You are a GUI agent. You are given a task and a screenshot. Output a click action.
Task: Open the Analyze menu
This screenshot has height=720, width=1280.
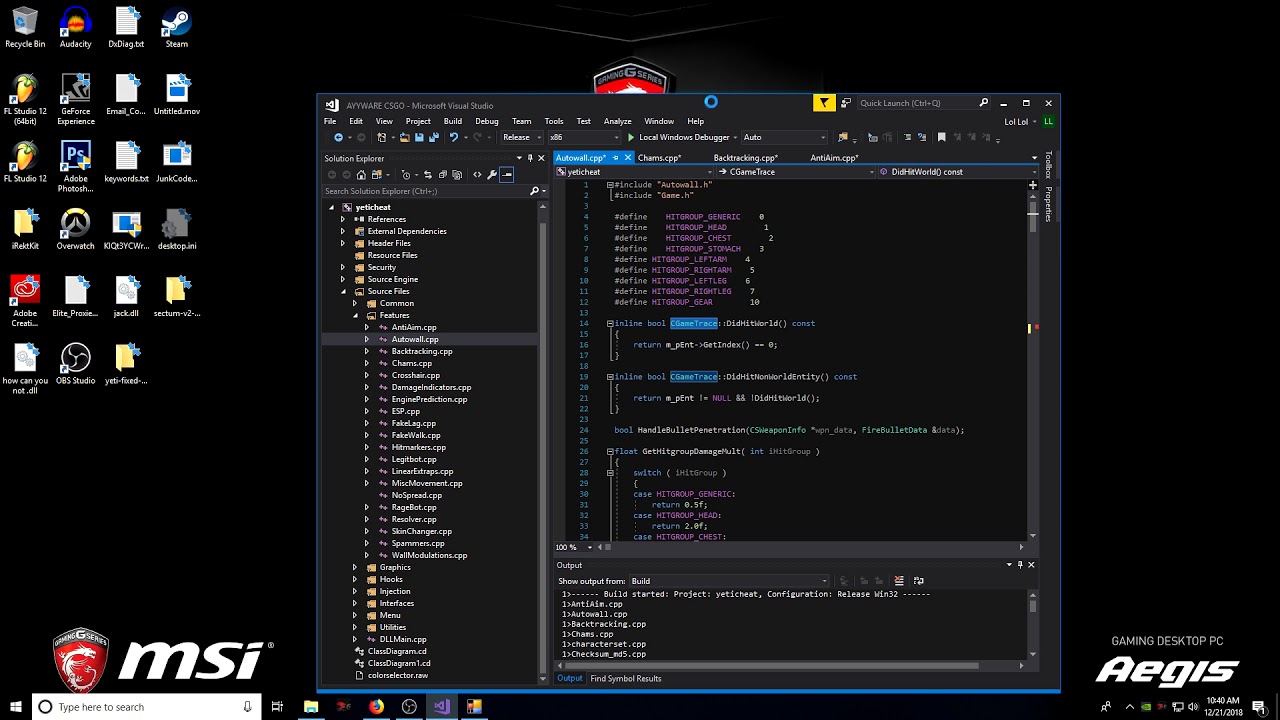point(617,121)
